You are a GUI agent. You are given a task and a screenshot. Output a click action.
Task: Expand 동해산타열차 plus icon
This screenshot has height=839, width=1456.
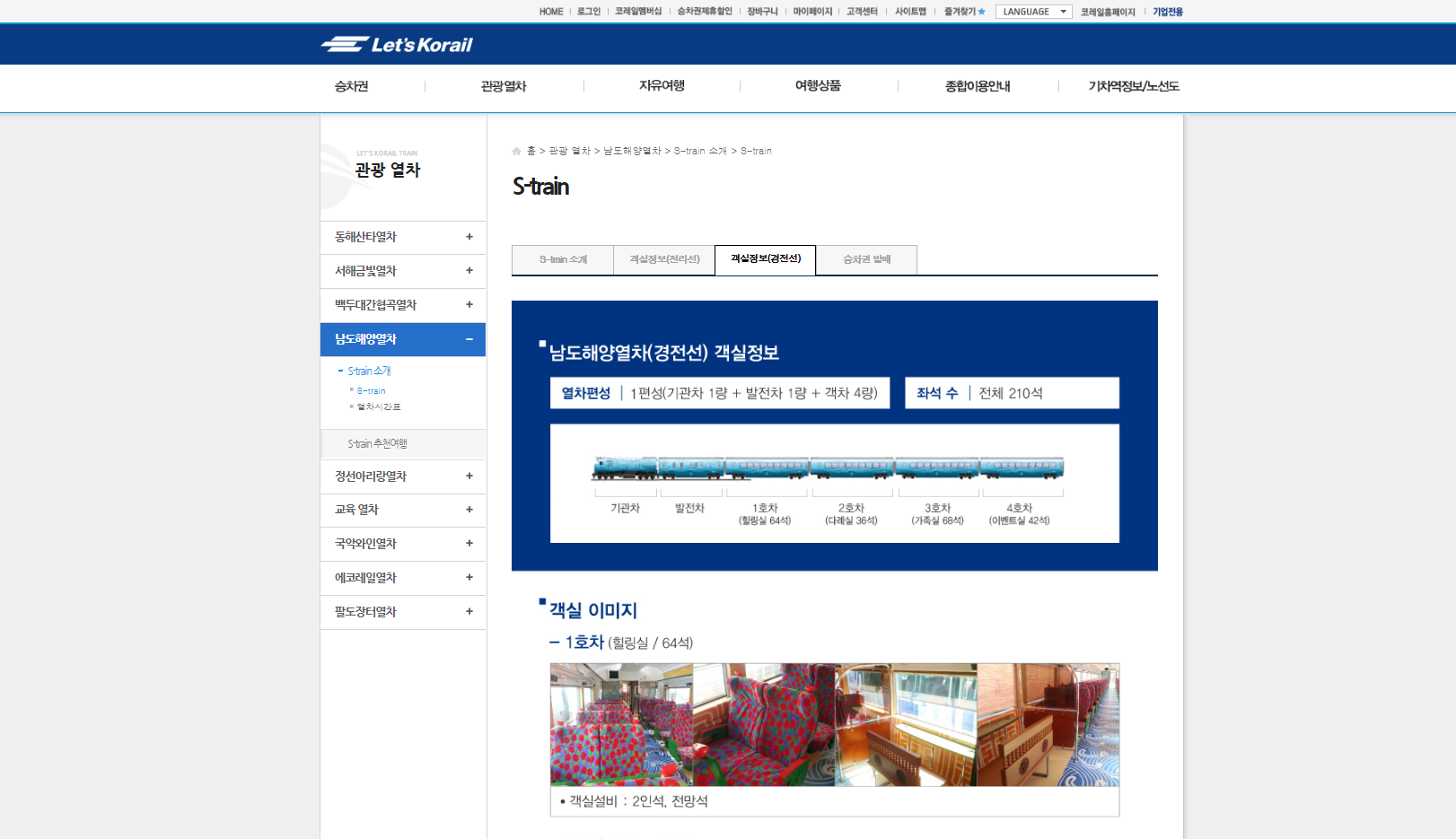[x=469, y=237]
